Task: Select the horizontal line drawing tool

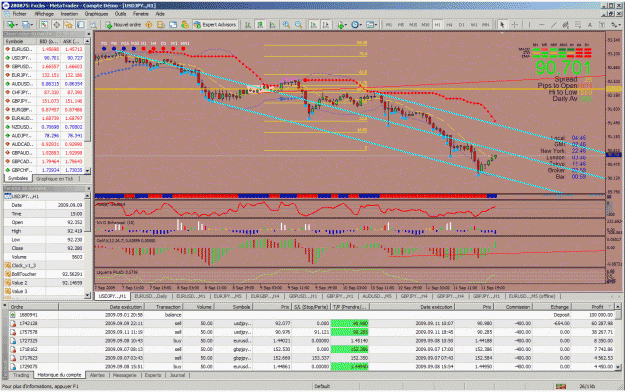Action: tap(542, 25)
